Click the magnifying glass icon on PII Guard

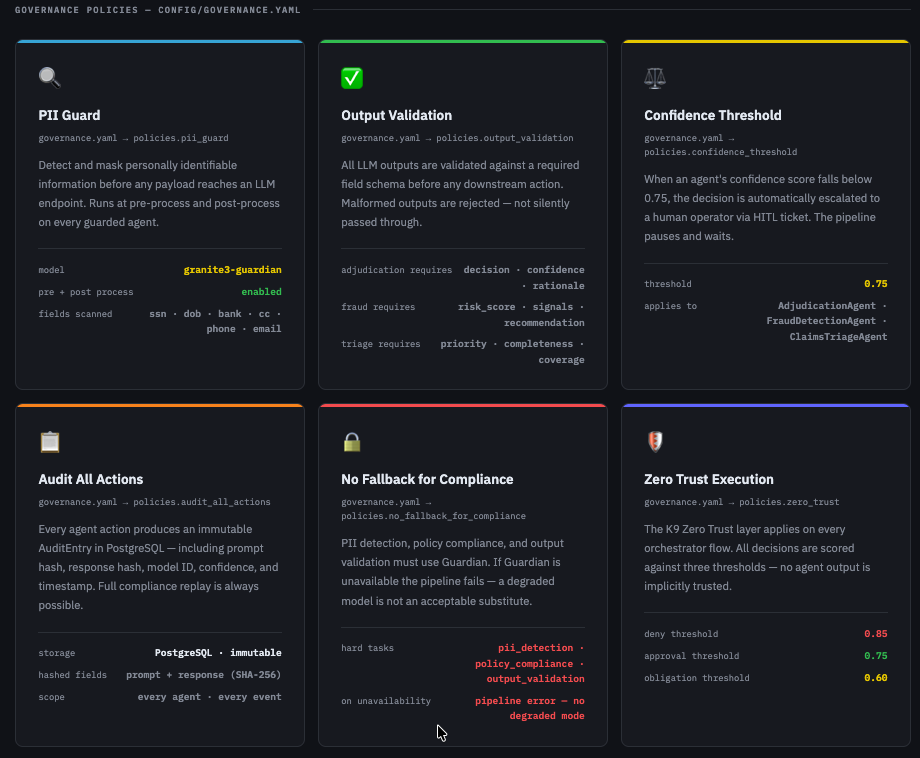50,77
